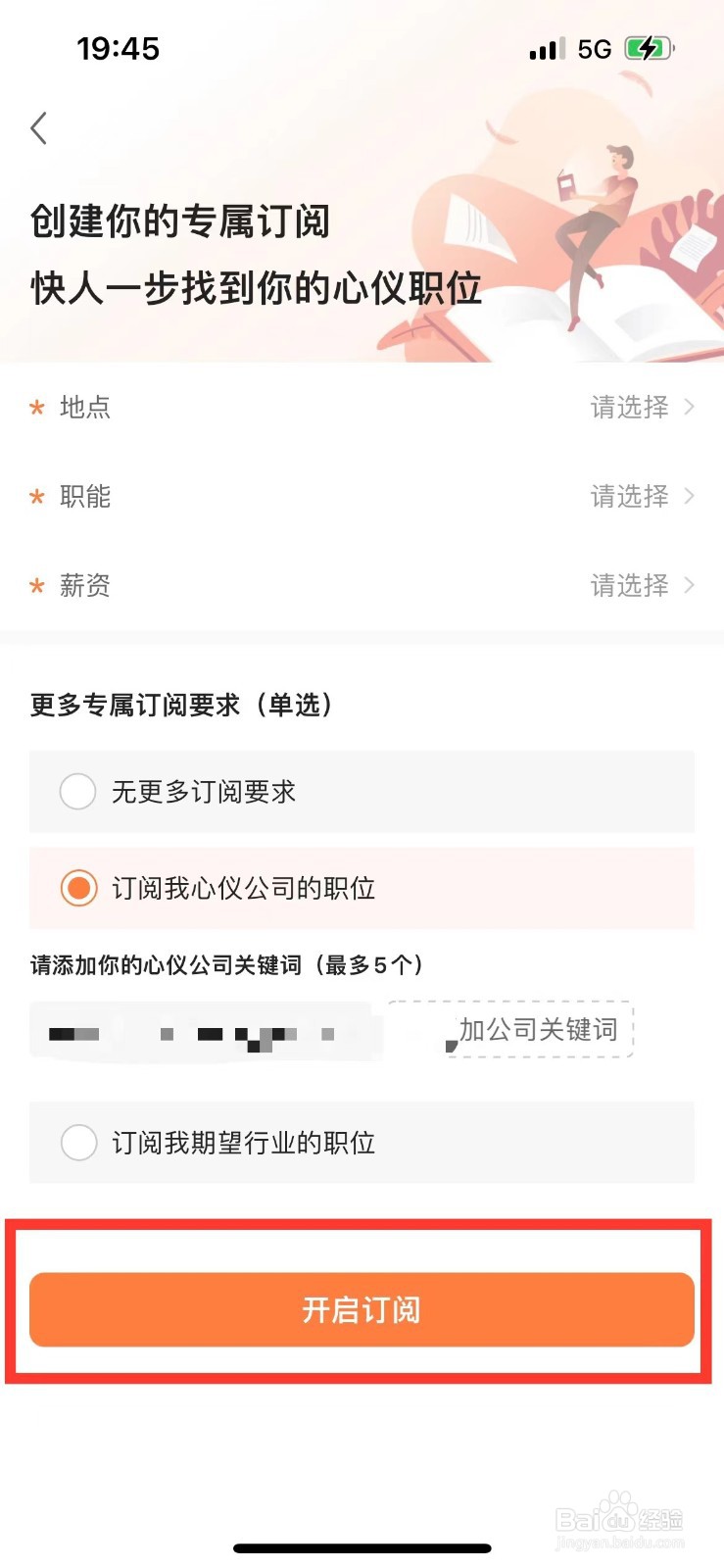Click the orange asterisk beside 薪资
The height and width of the screenshot is (1568, 724).
pos(37,586)
